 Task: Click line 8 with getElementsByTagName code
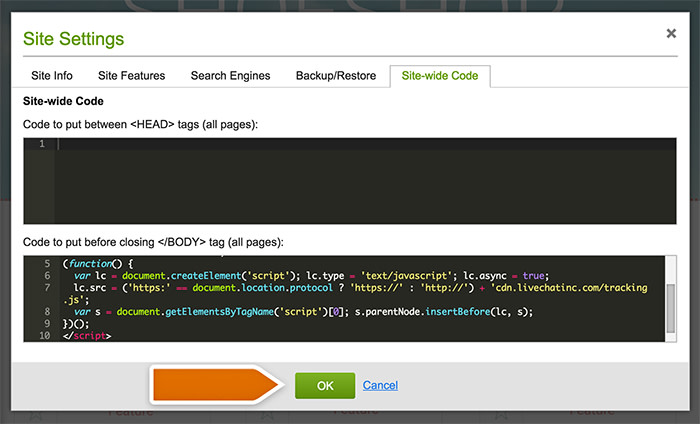(x=303, y=312)
